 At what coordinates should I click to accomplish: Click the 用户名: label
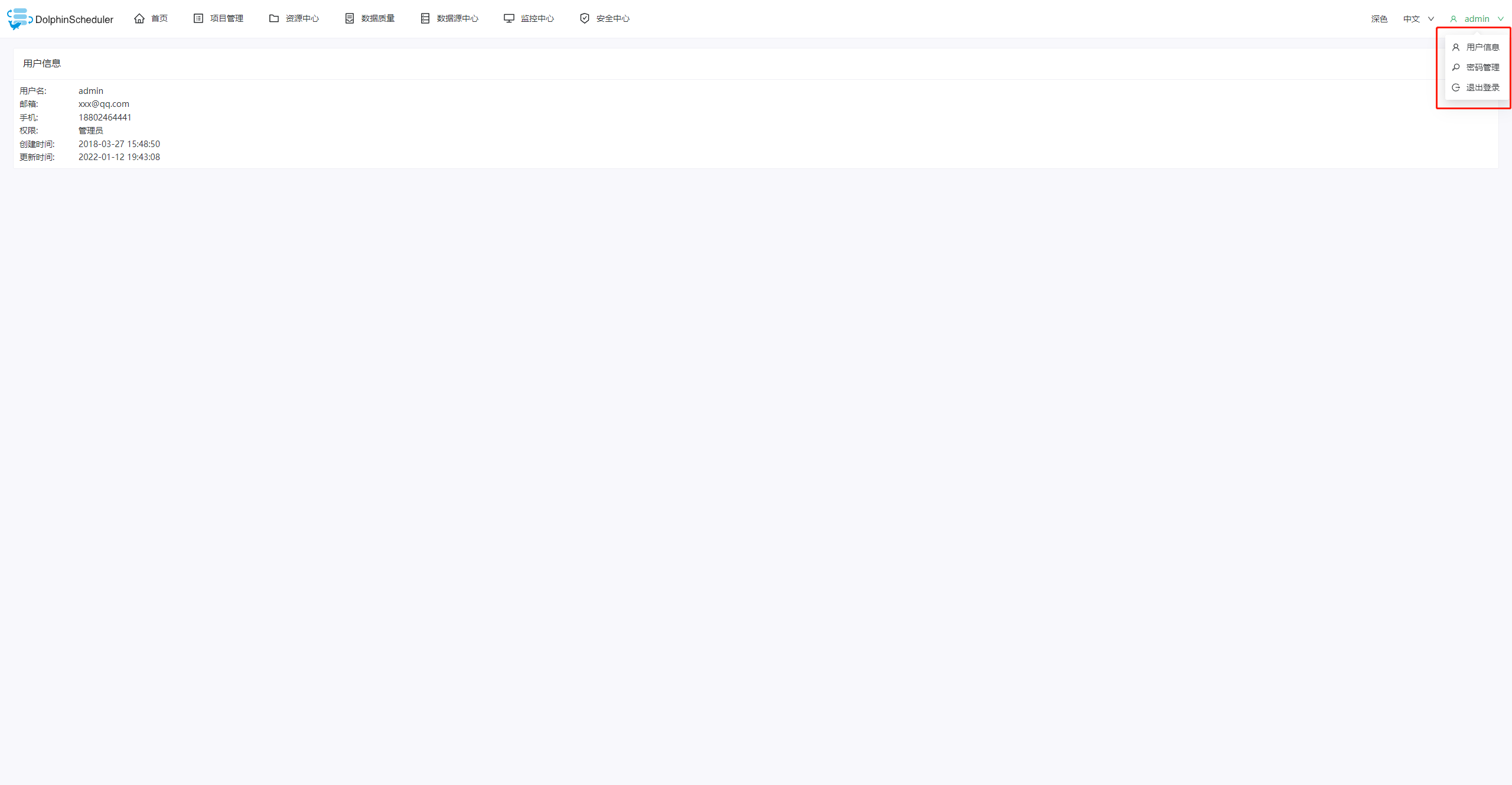pyautogui.click(x=33, y=91)
